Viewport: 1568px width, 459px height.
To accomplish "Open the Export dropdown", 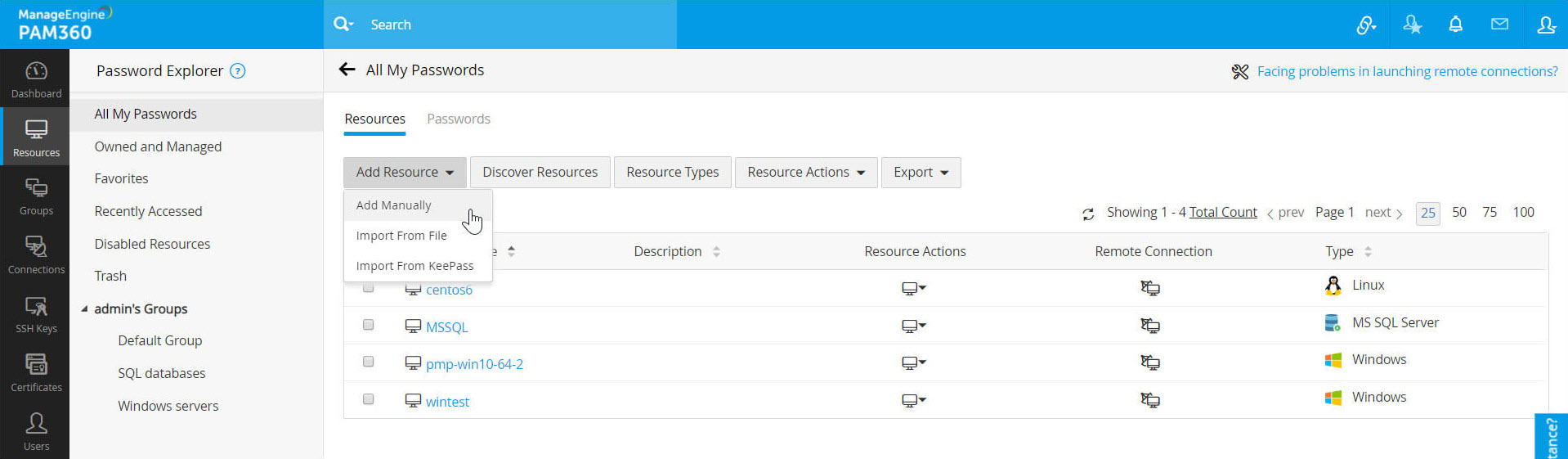I will [x=921, y=173].
